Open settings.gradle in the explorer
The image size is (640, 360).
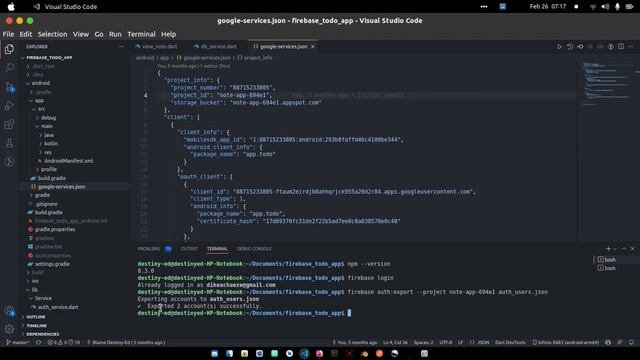[x=52, y=264]
